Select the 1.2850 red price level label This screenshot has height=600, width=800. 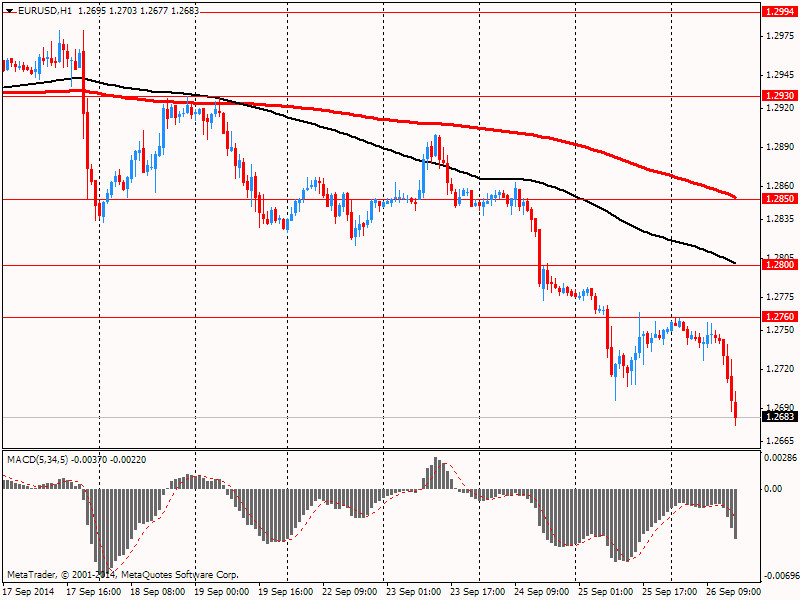click(780, 199)
